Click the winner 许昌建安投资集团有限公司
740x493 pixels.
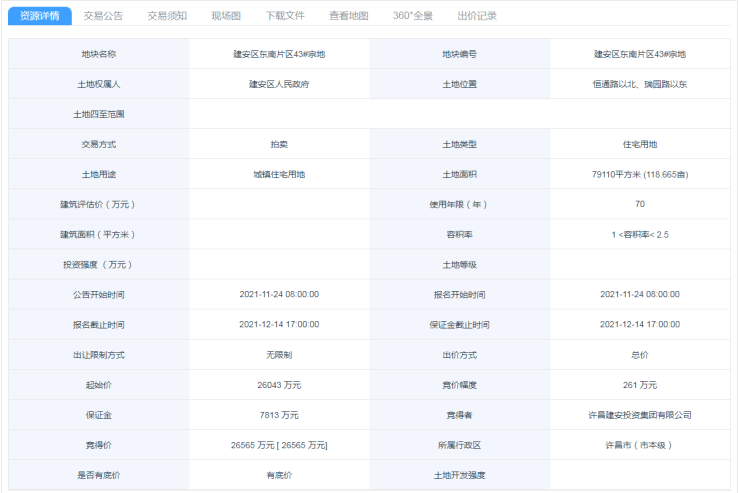coord(639,414)
